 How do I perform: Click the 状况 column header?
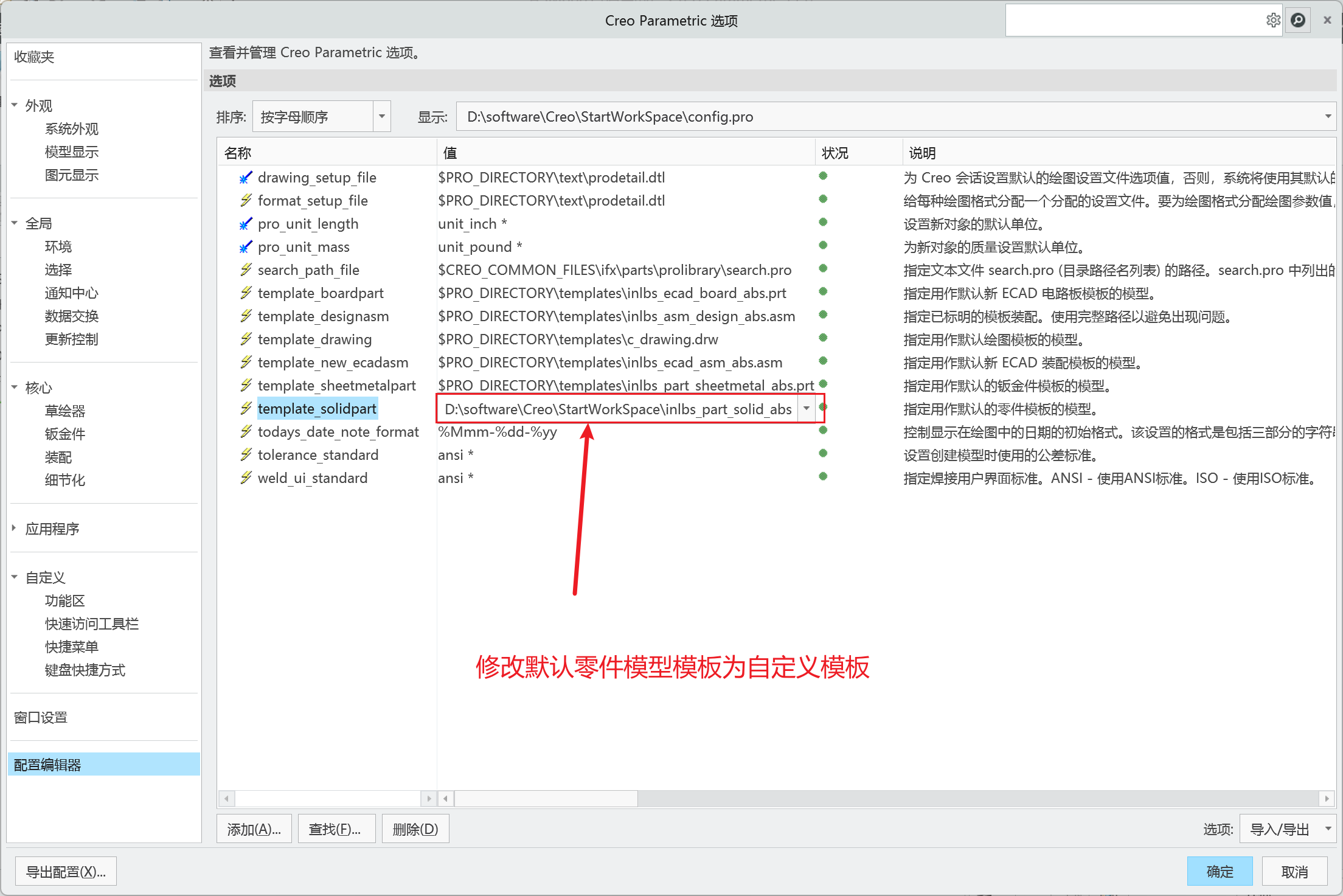[x=858, y=153]
